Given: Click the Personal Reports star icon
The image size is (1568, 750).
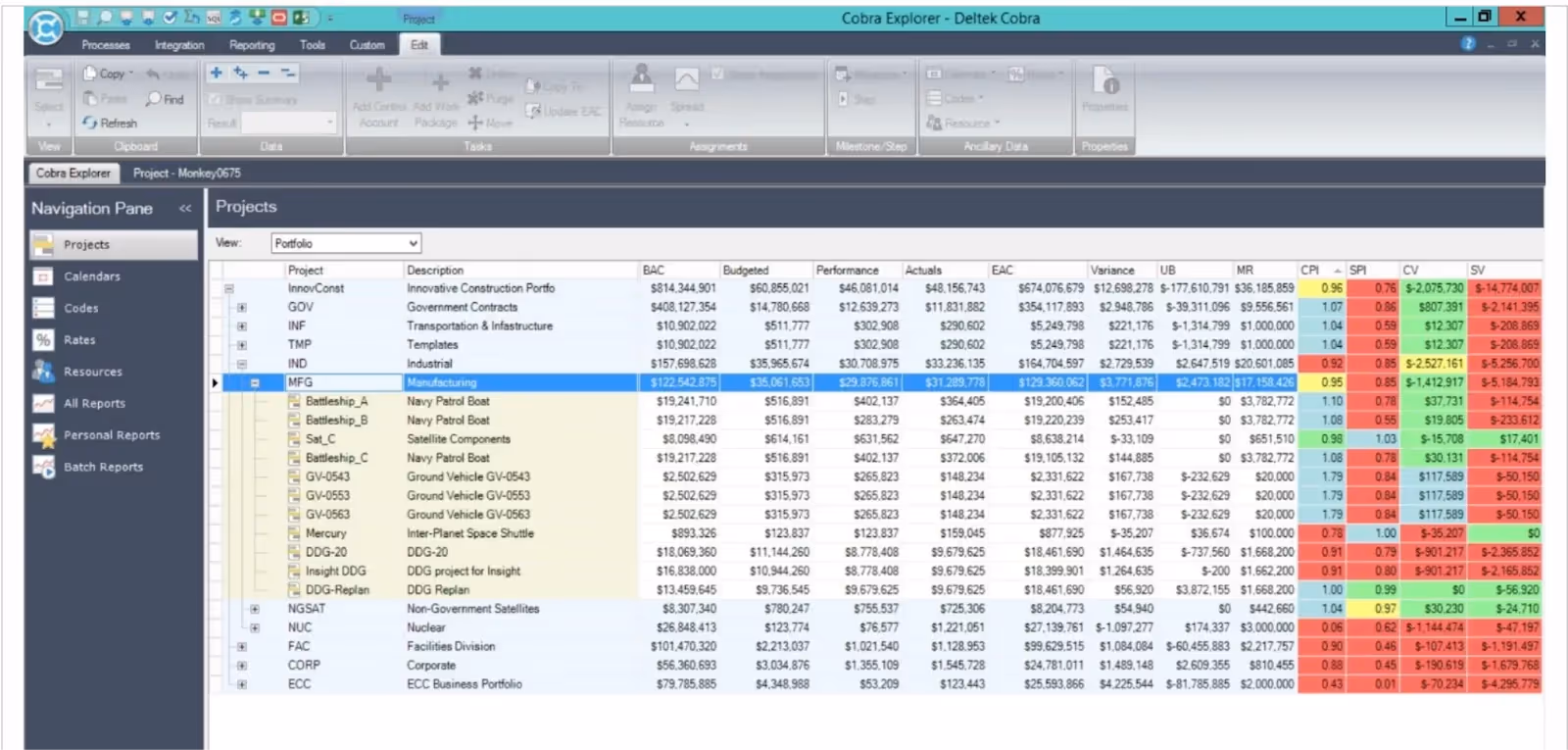Looking at the screenshot, I should pyautogui.click(x=42, y=435).
